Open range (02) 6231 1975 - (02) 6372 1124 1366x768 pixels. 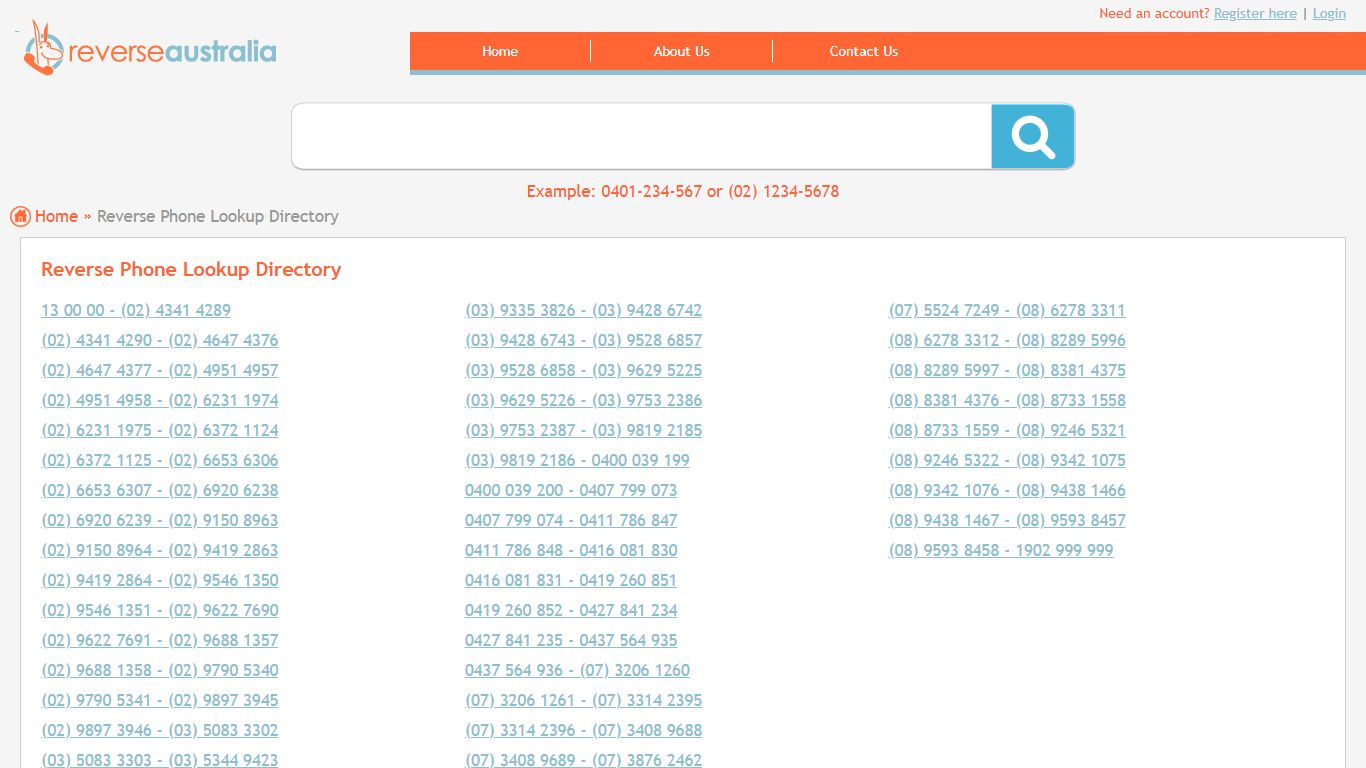[160, 430]
